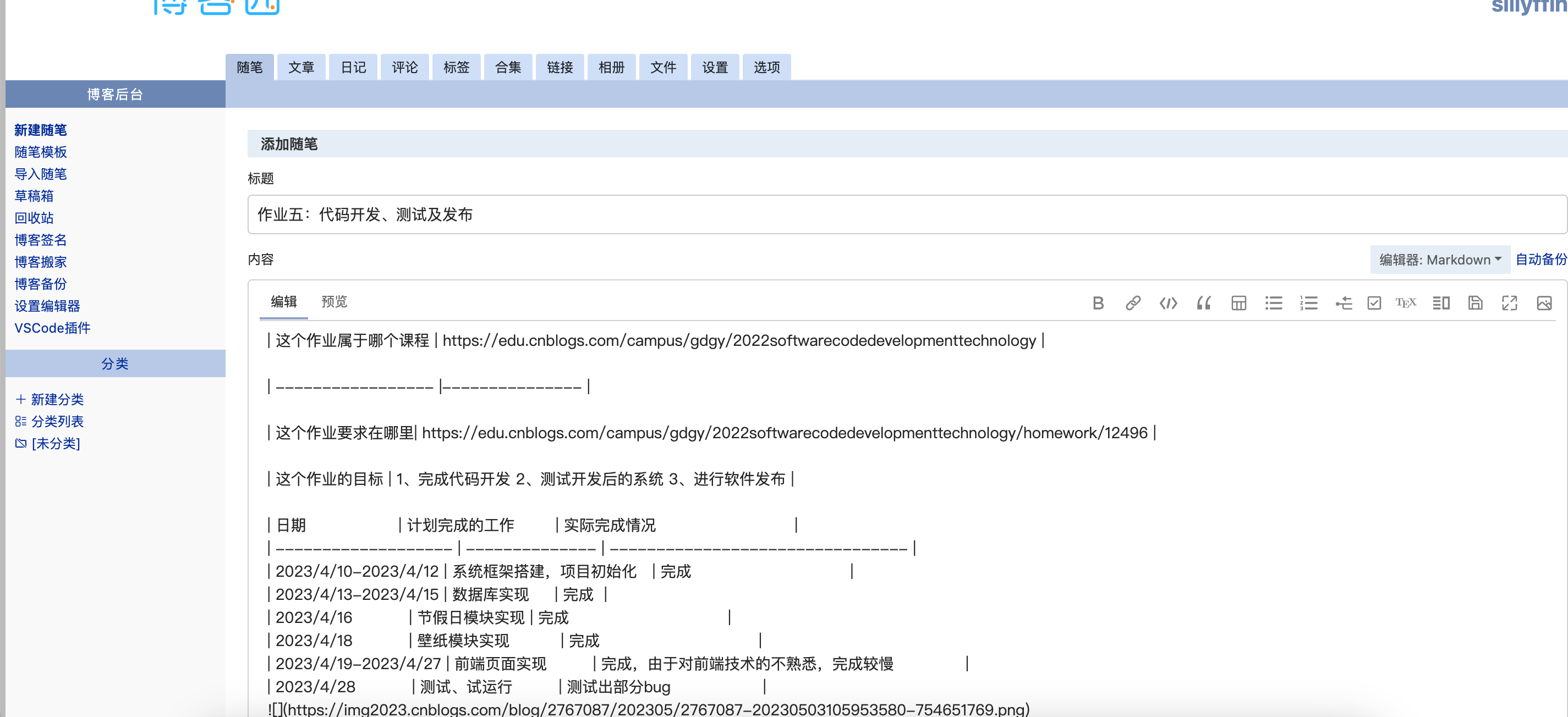Viewport: 1568px width, 717px height.
Task: Insert a task checkbox from toolbar
Action: (1374, 303)
